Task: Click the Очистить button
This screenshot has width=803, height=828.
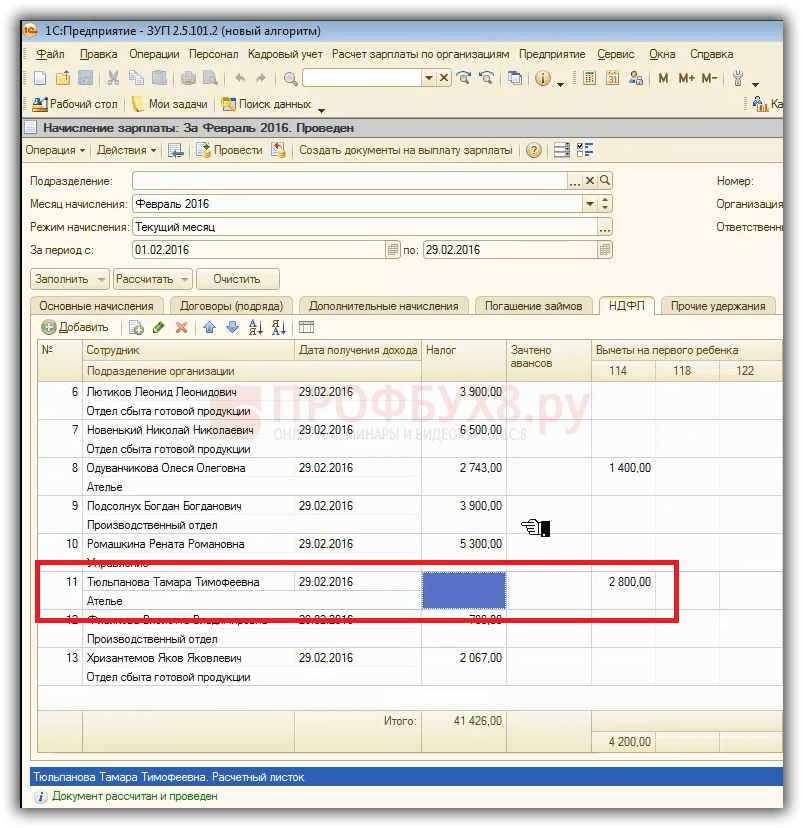Action: tap(237, 279)
